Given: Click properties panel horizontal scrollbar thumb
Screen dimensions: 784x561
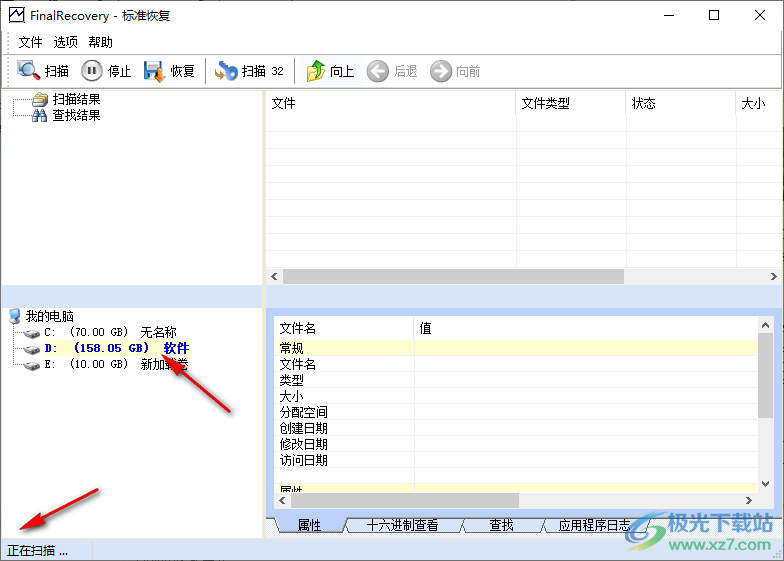Looking at the screenshot, I should [405, 500].
